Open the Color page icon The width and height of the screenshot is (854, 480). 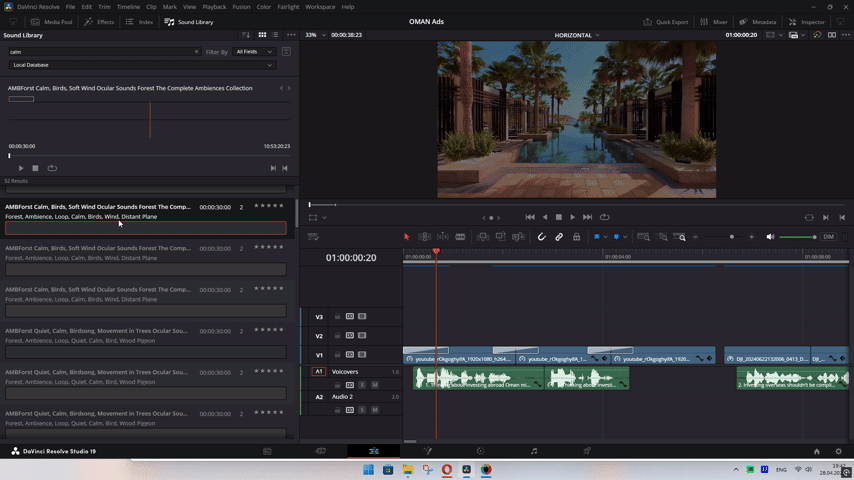tap(480, 451)
